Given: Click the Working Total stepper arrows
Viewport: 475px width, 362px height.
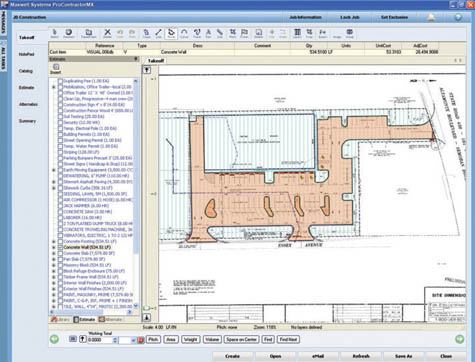Looking at the screenshot, I should point(115,340).
